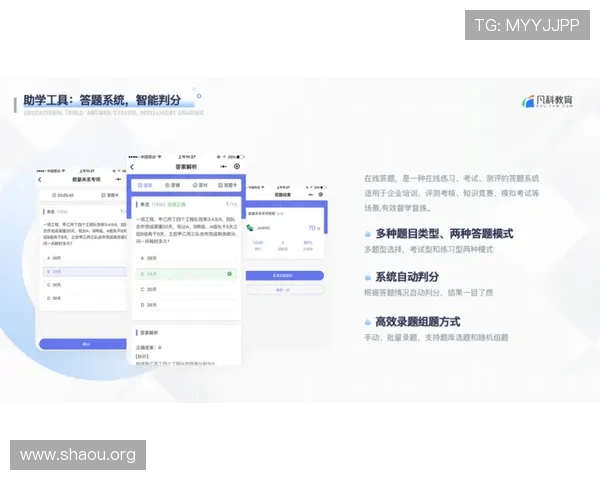The width and height of the screenshot is (600, 480).
Task: Click the score 70 in result card
Action: pos(312,228)
